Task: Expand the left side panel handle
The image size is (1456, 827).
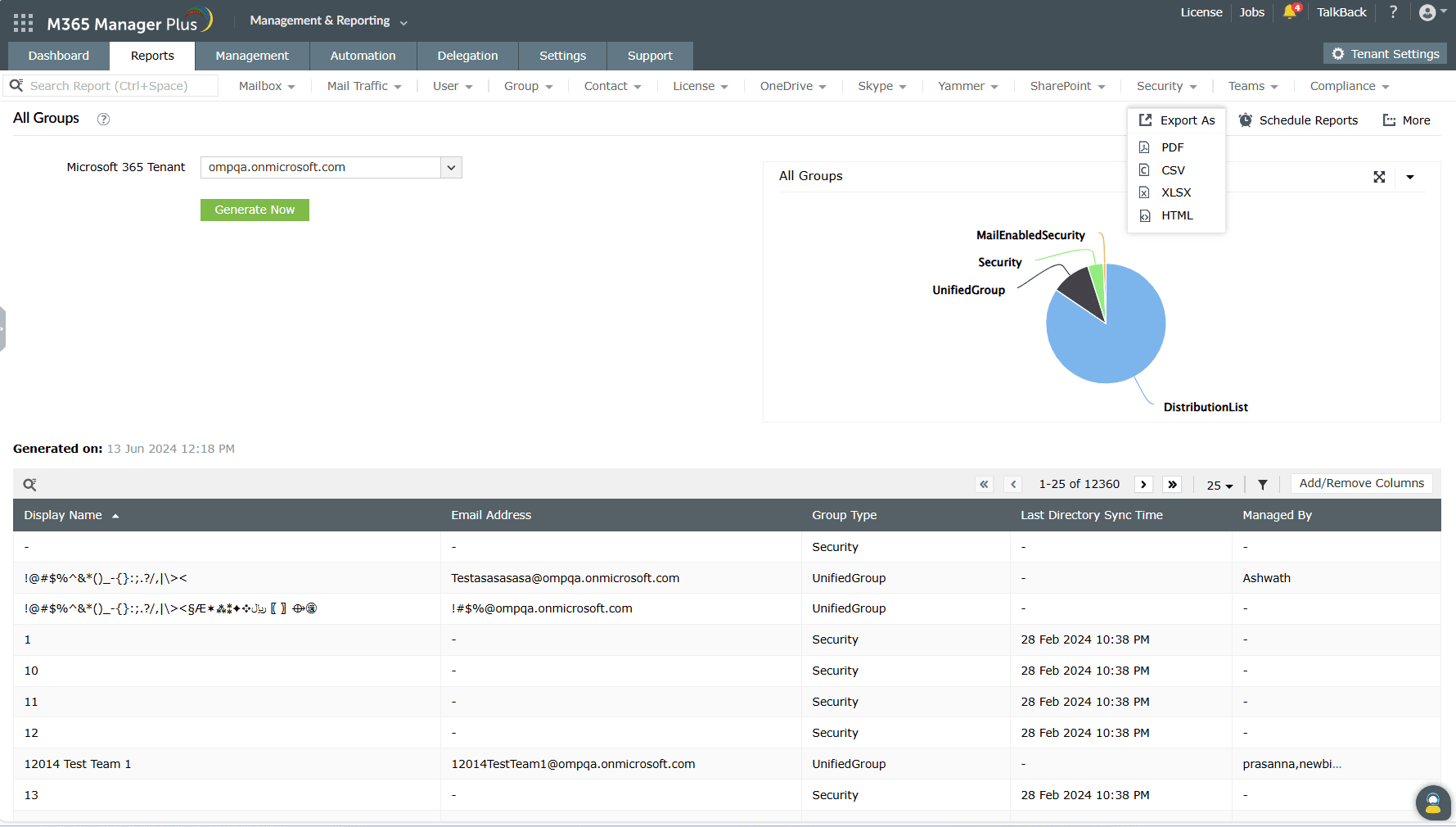Action: point(2,329)
